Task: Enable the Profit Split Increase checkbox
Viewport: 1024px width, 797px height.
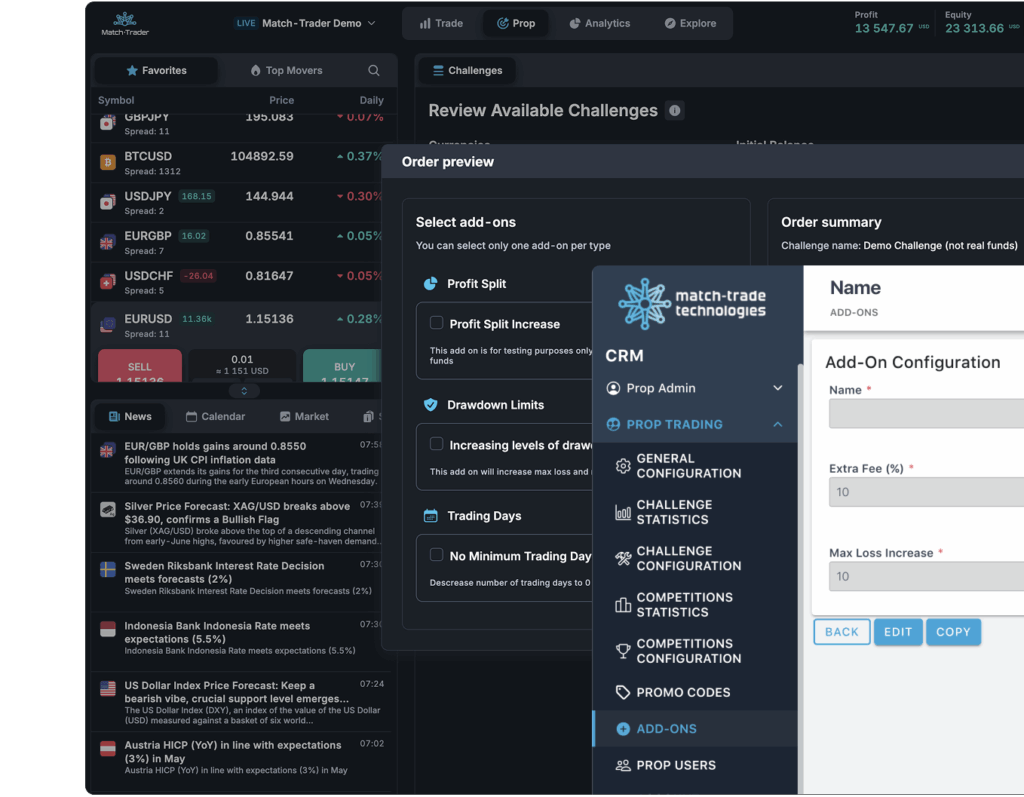Action: (x=437, y=323)
